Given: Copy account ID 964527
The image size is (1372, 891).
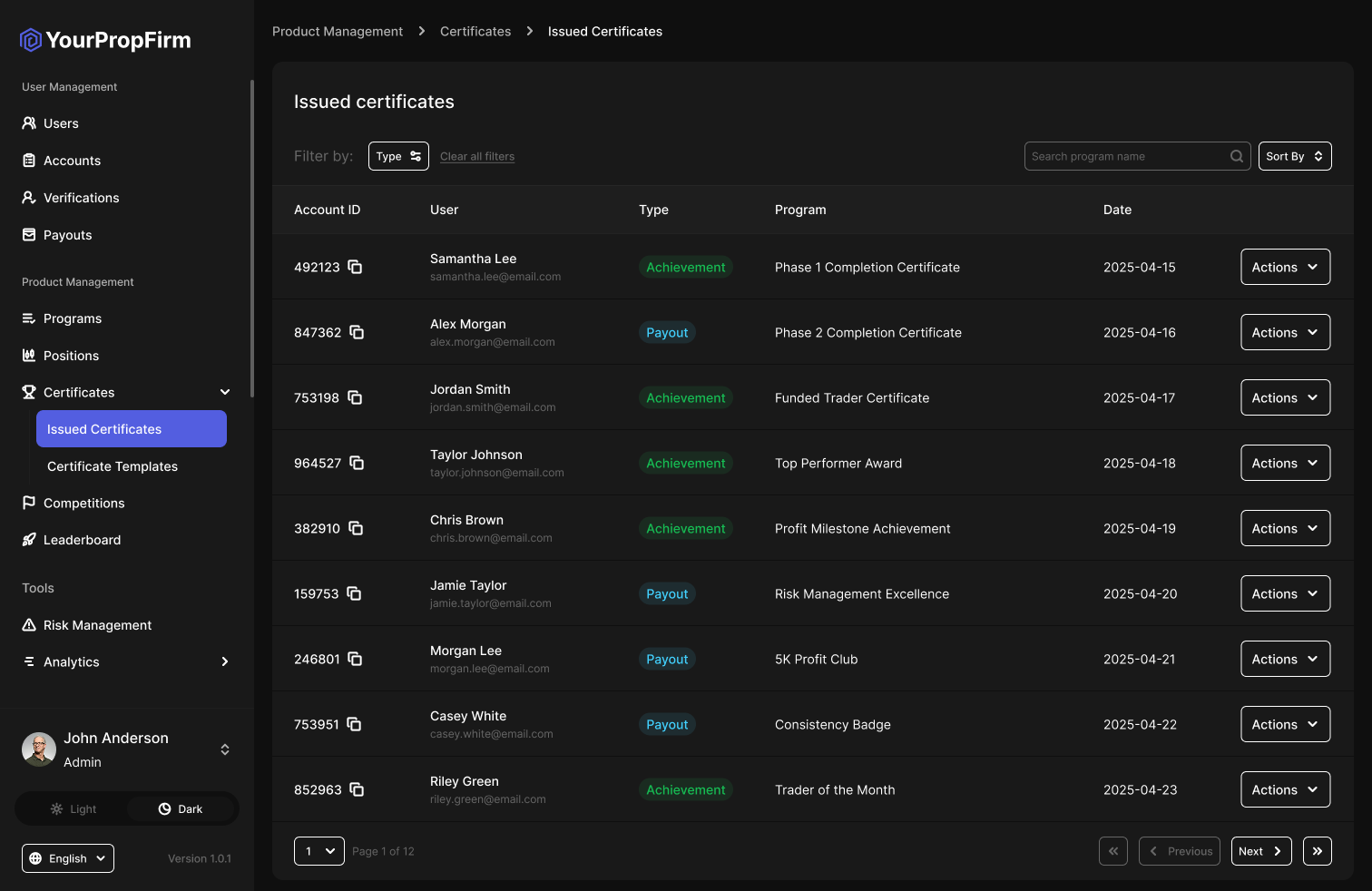Looking at the screenshot, I should click(x=357, y=463).
